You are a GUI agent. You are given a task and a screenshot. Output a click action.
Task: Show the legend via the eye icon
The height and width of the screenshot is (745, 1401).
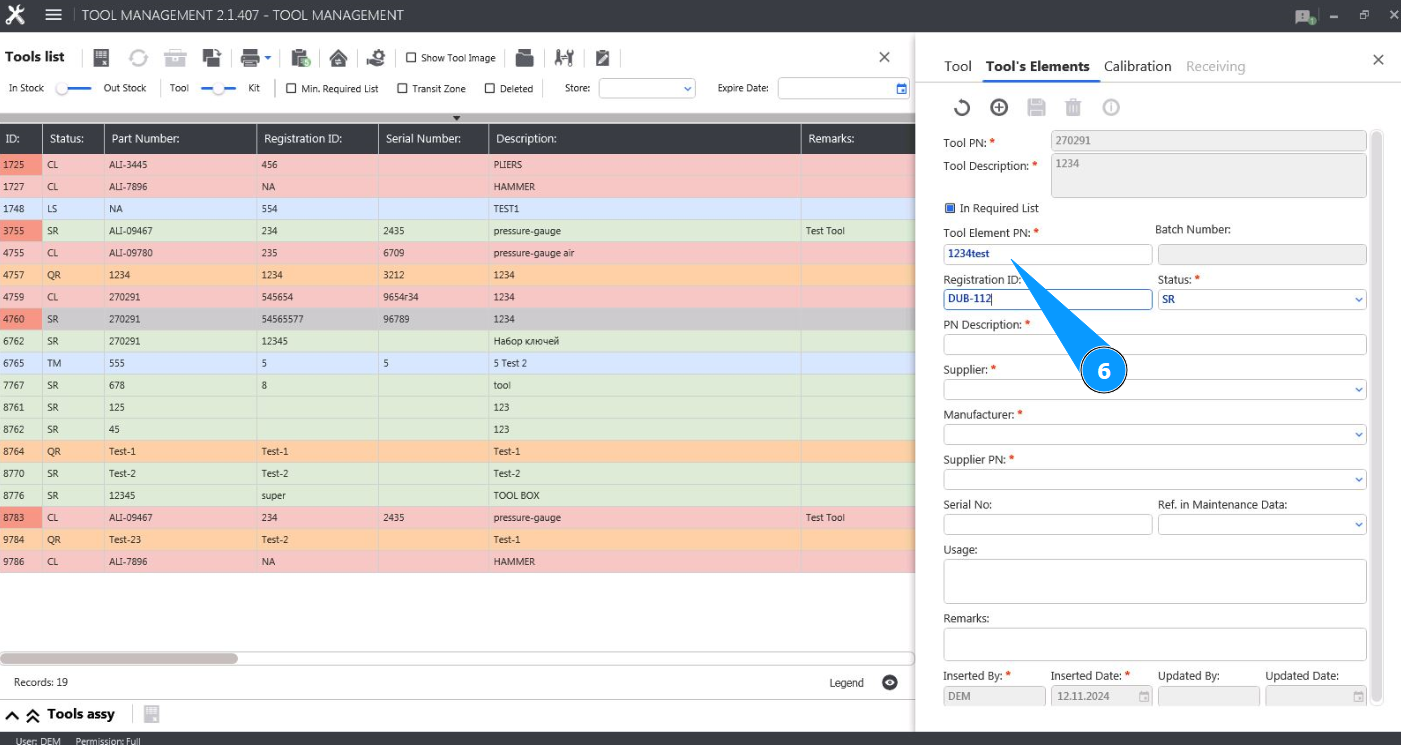coord(890,683)
